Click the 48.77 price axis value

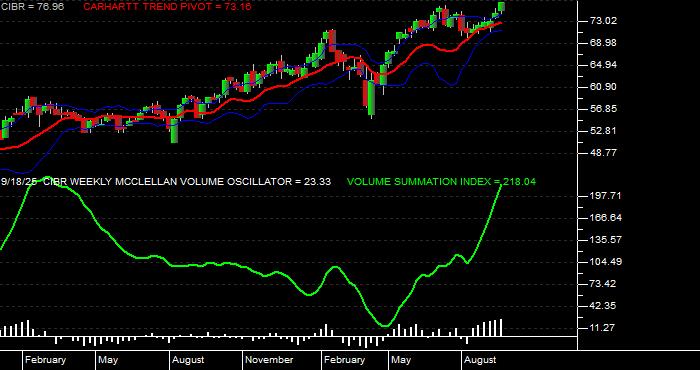(x=603, y=153)
